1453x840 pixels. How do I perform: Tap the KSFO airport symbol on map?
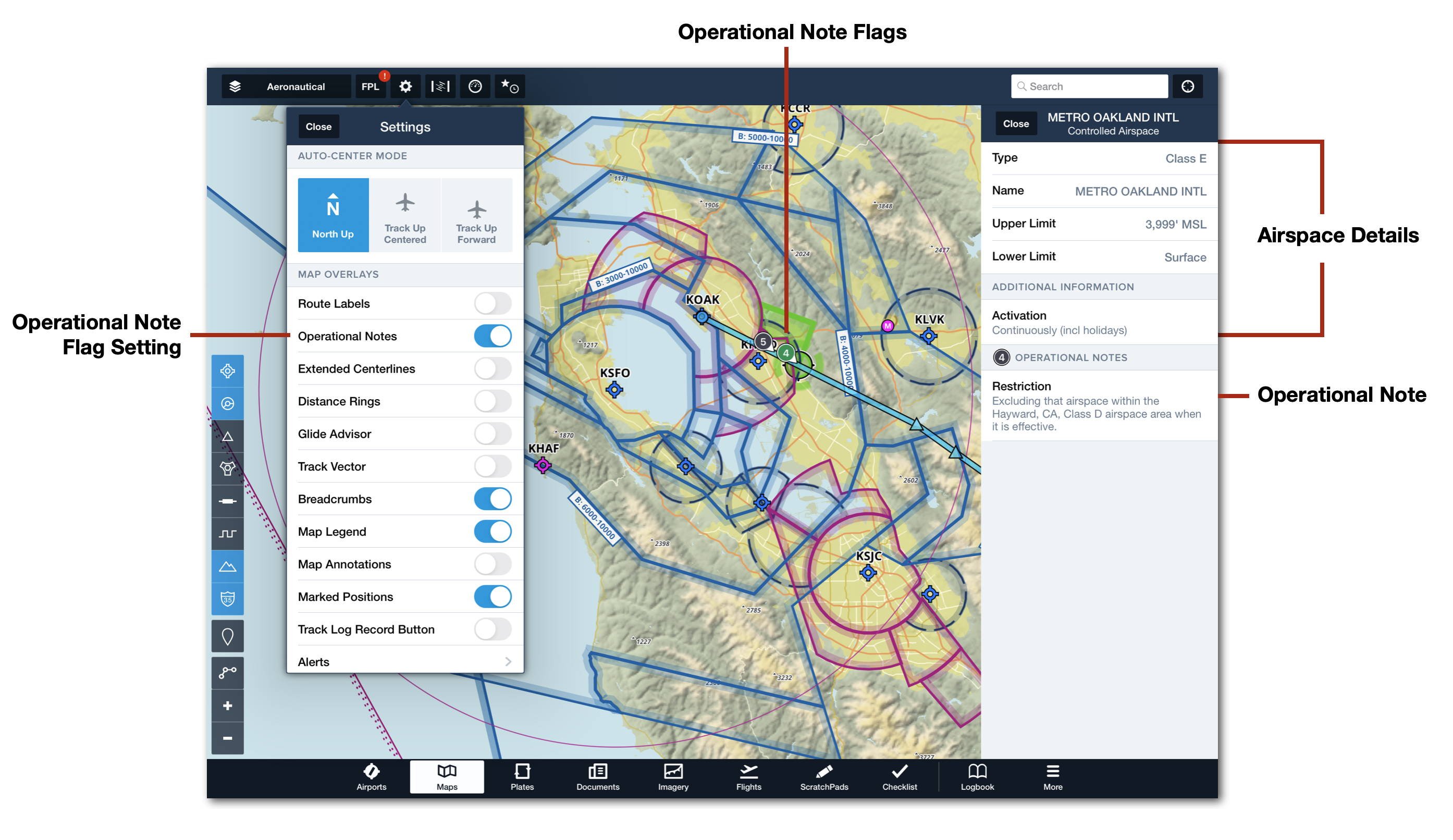tap(614, 390)
